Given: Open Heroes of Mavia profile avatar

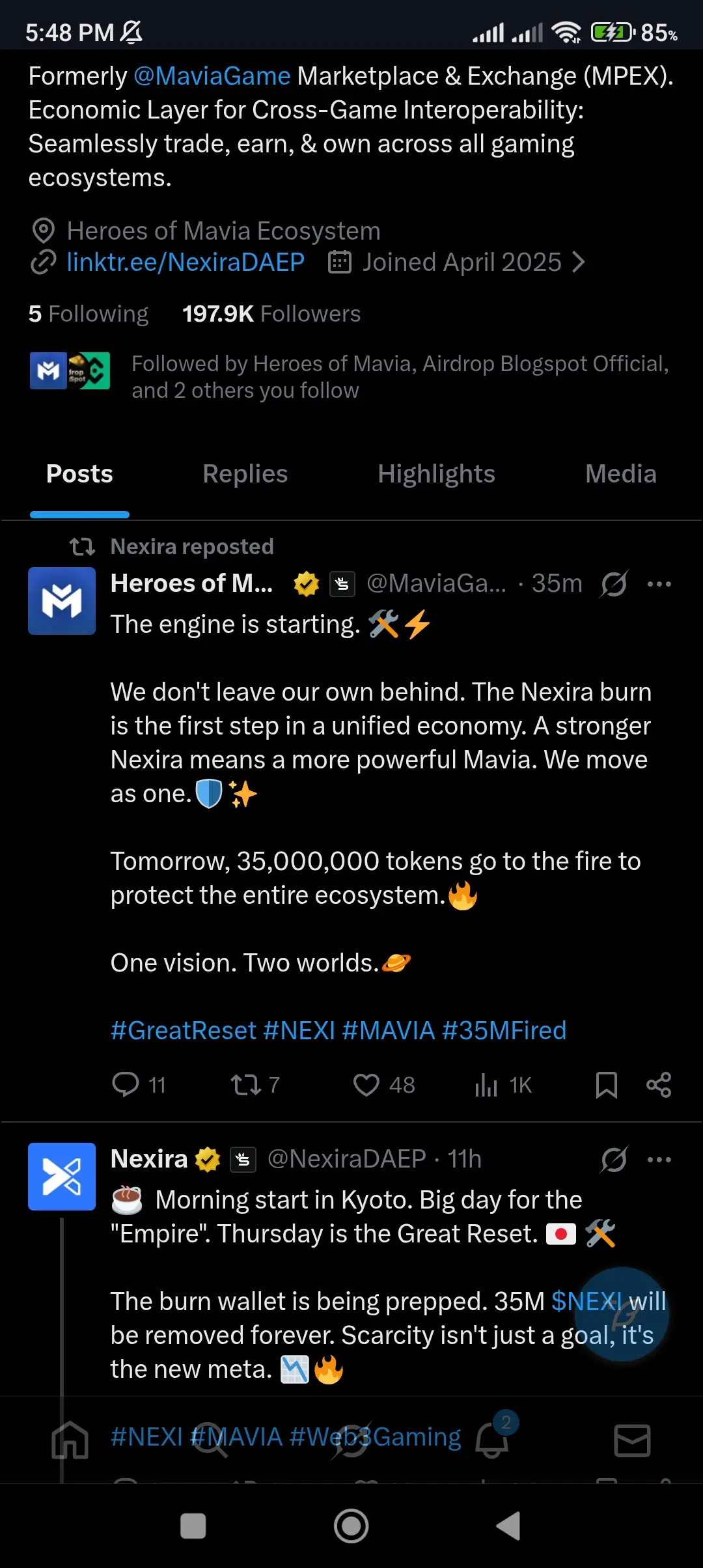Looking at the screenshot, I should 62,600.
